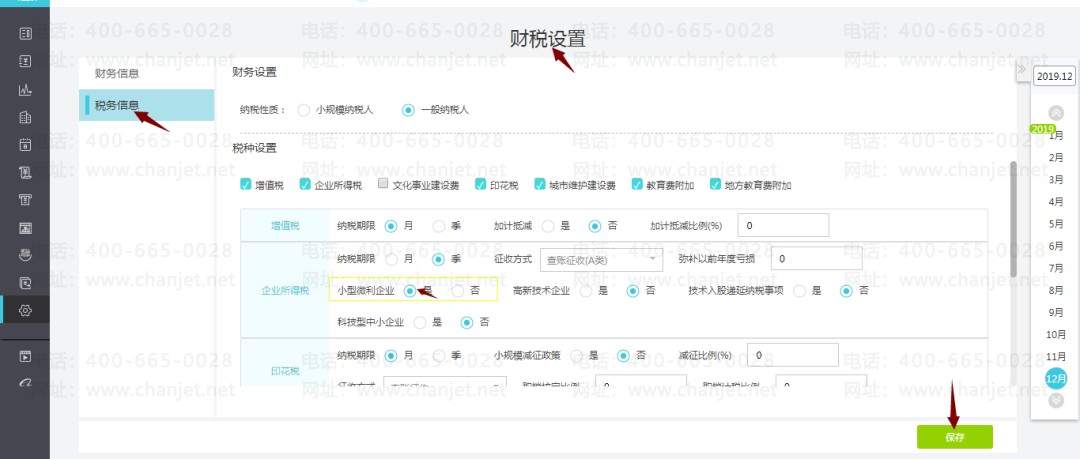Click the 2019 year badge

click(x=1042, y=129)
